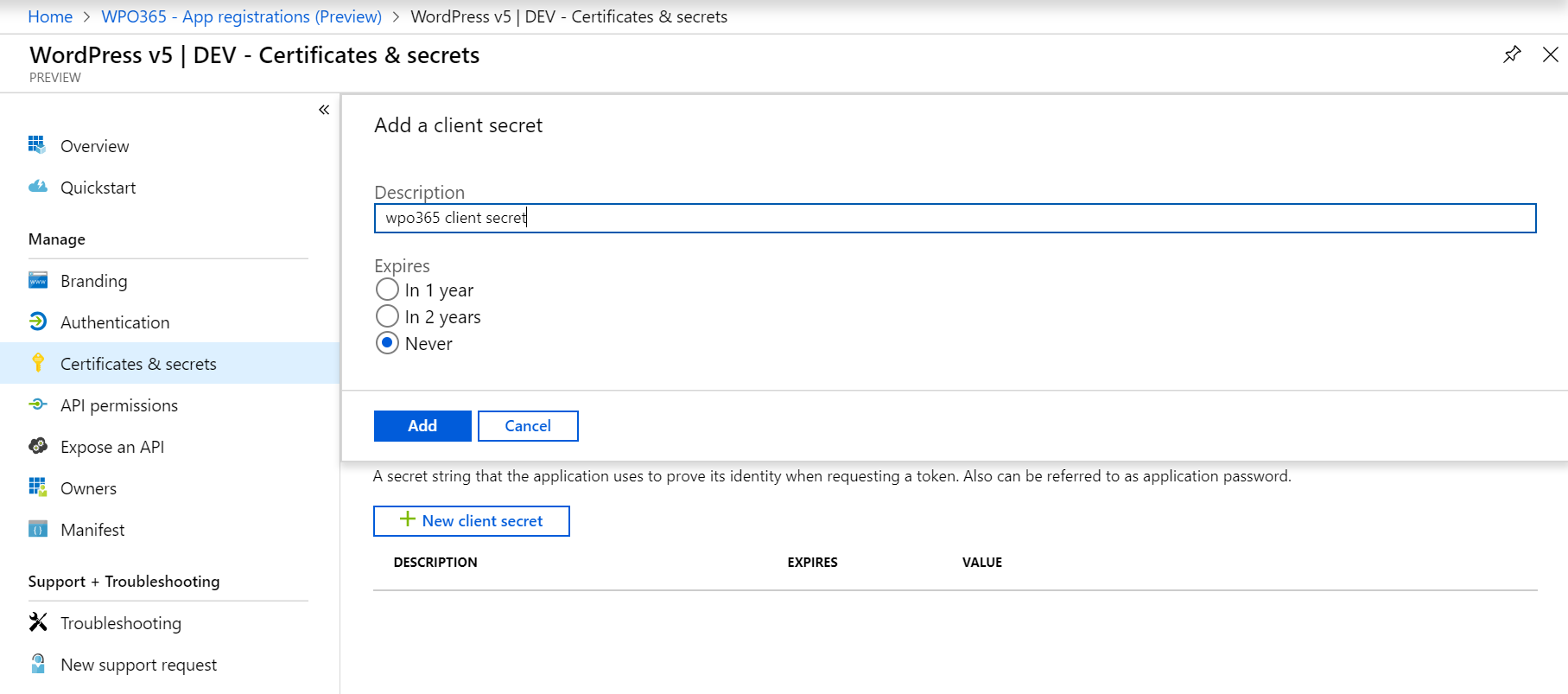Open WPO365 App registrations breadcrumb link

pyautogui.click(x=241, y=16)
